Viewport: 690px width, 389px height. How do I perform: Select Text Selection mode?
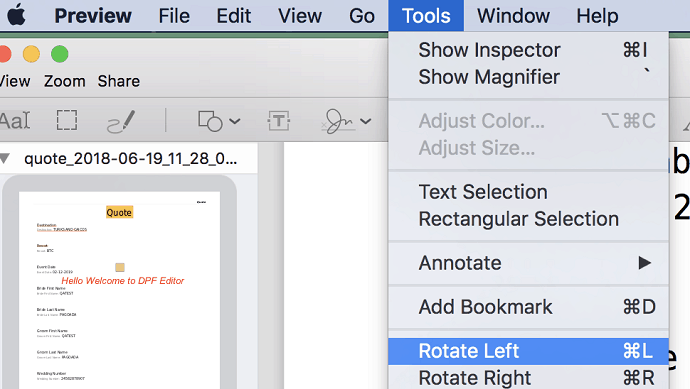click(529, 192)
